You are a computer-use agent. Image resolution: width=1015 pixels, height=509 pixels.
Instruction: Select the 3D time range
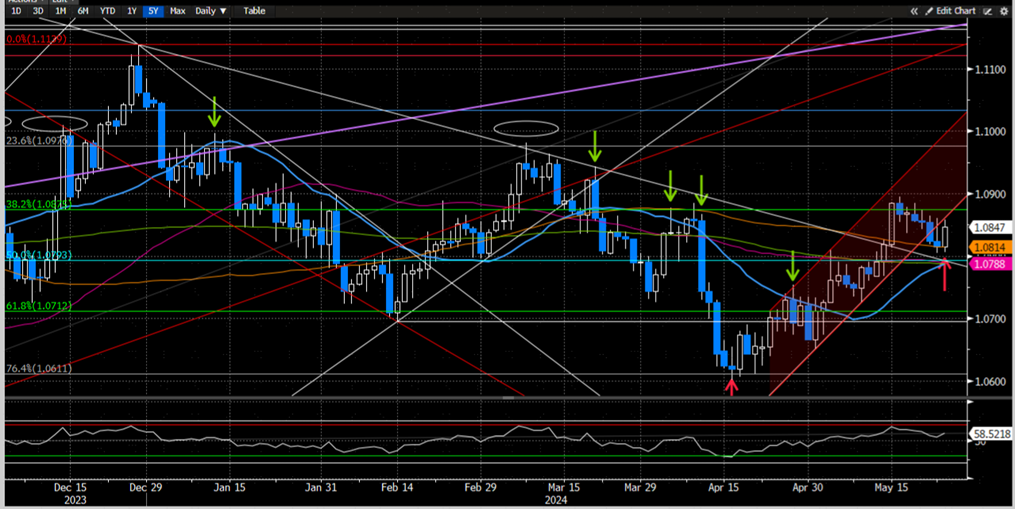(x=38, y=11)
